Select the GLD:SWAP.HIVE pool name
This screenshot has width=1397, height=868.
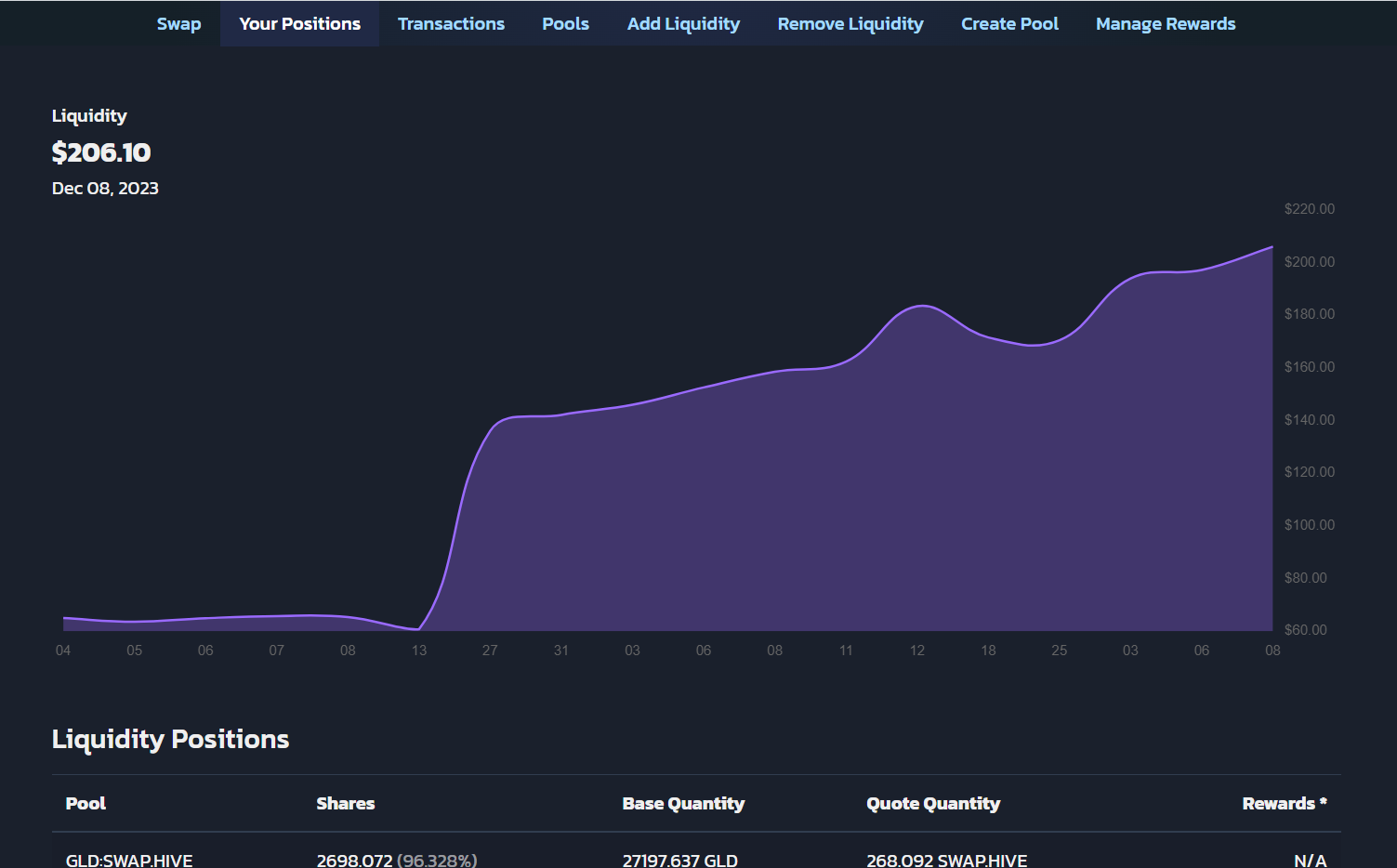129,860
